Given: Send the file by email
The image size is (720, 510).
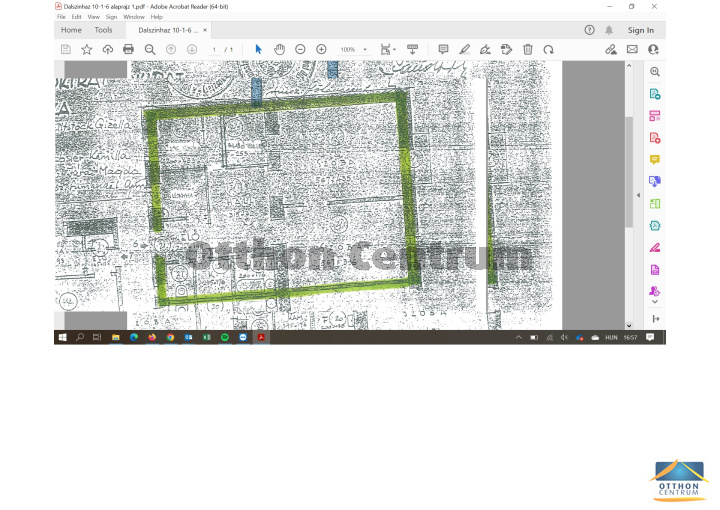Looking at the screenshot, I should [632, 49].
